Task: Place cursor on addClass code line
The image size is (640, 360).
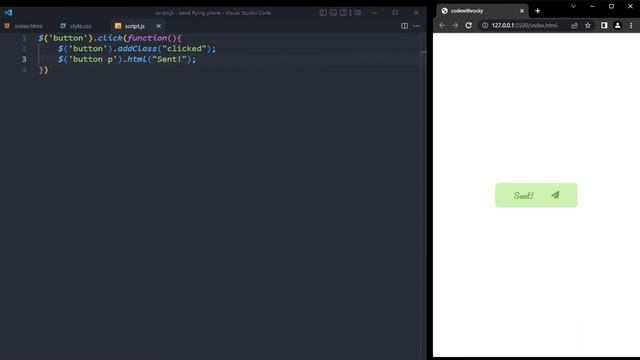Action: click(136, 49)
